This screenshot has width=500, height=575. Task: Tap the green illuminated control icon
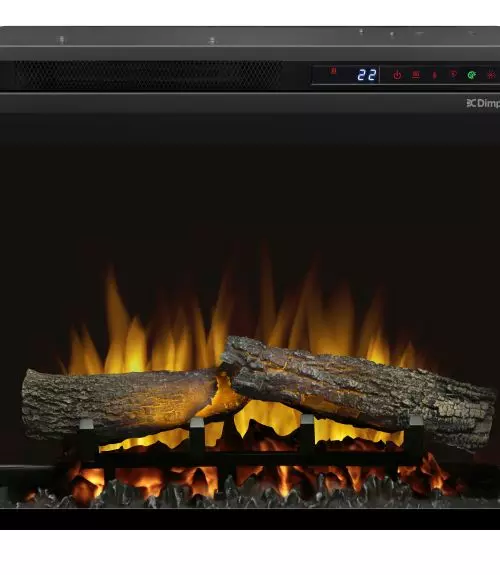(472, 75)
